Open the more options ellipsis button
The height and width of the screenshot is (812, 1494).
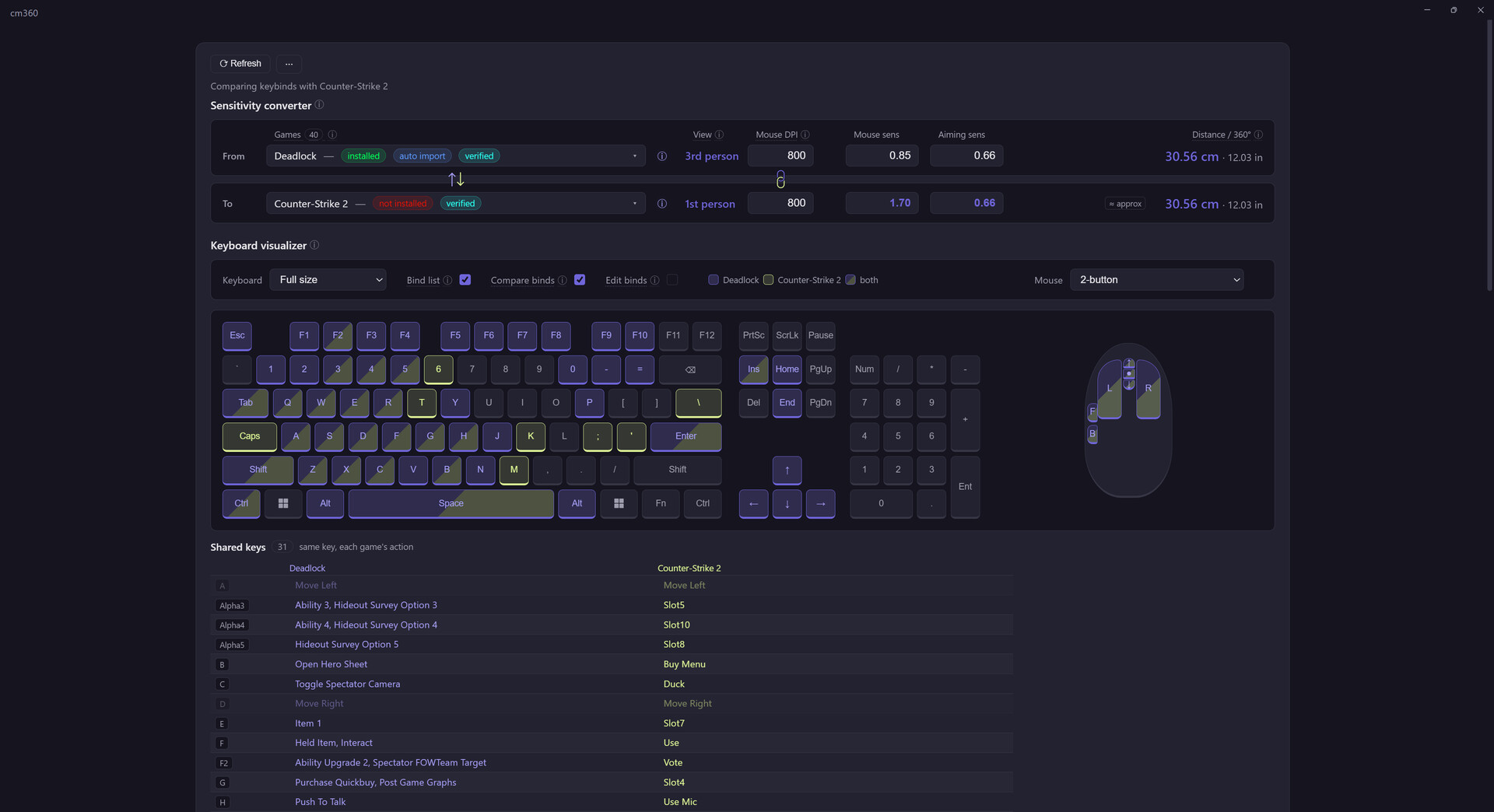tap(289, 64)
